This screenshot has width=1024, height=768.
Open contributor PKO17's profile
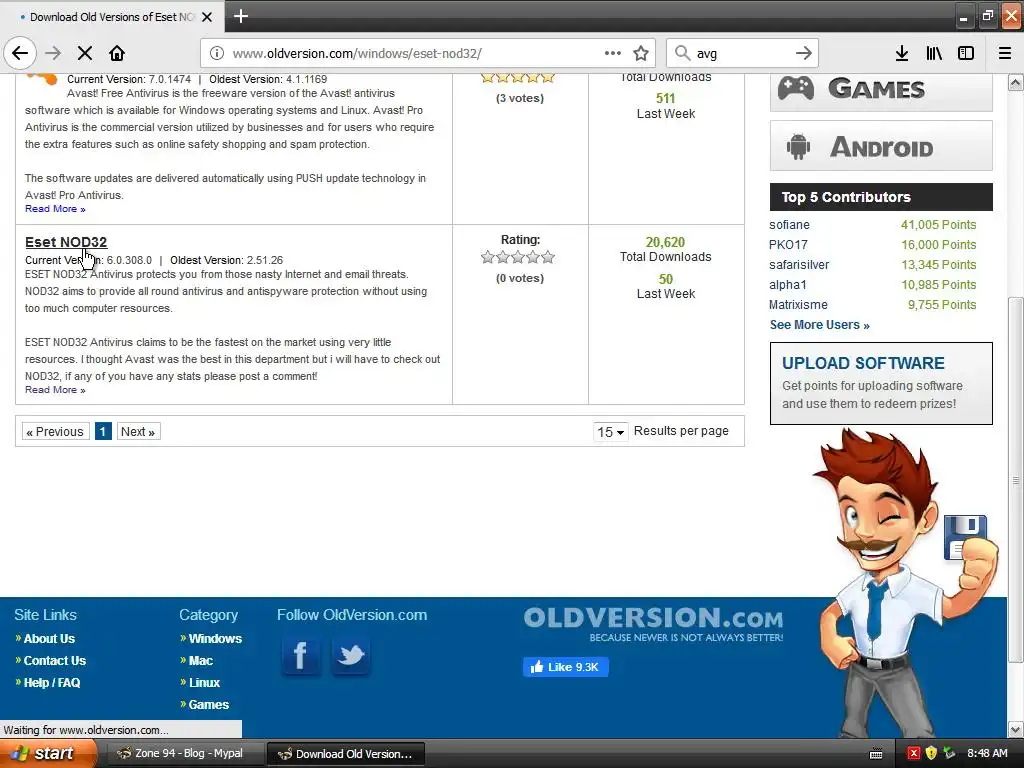pos(788,245)
